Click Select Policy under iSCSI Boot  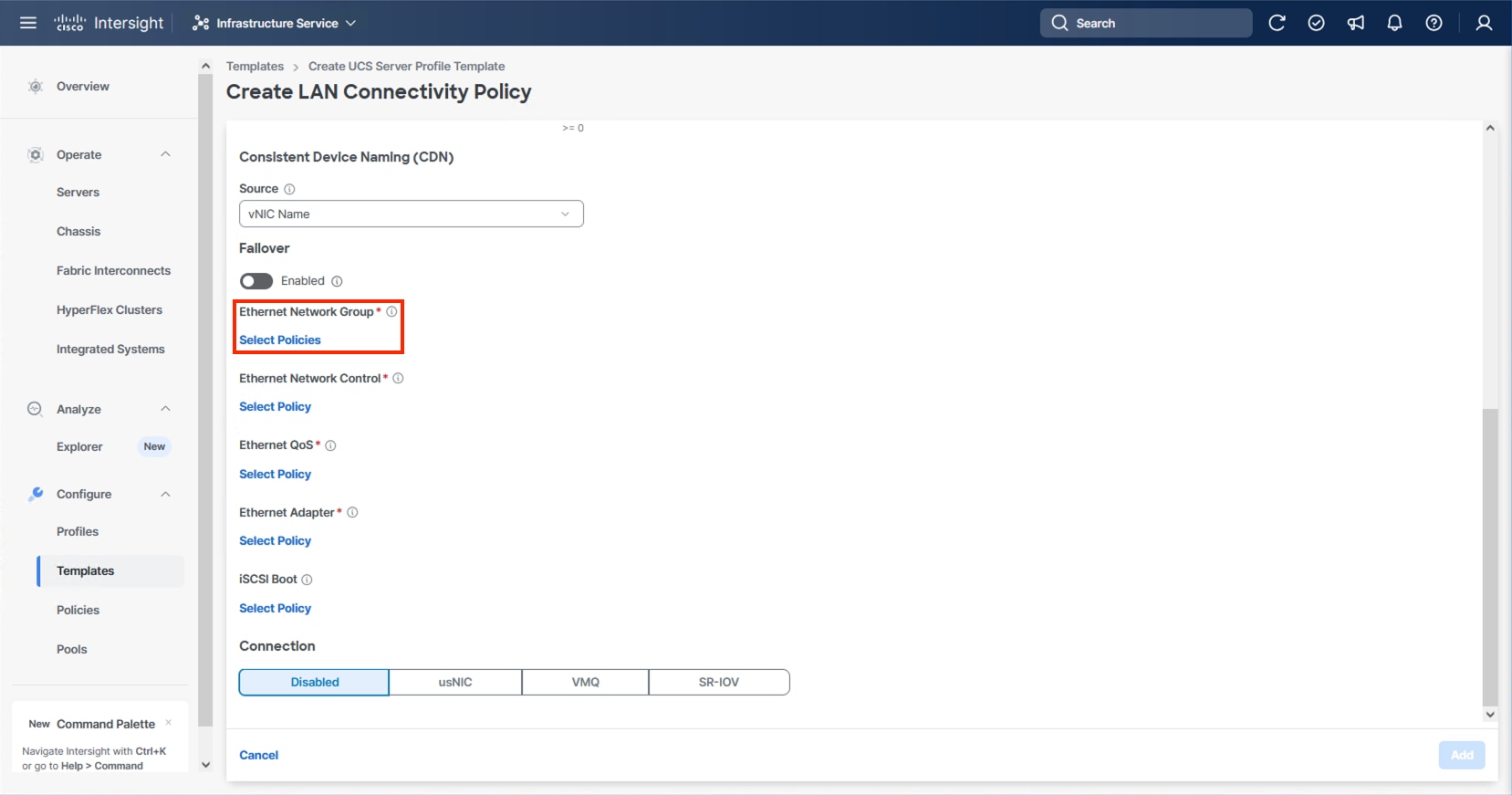tap(275, 609)
